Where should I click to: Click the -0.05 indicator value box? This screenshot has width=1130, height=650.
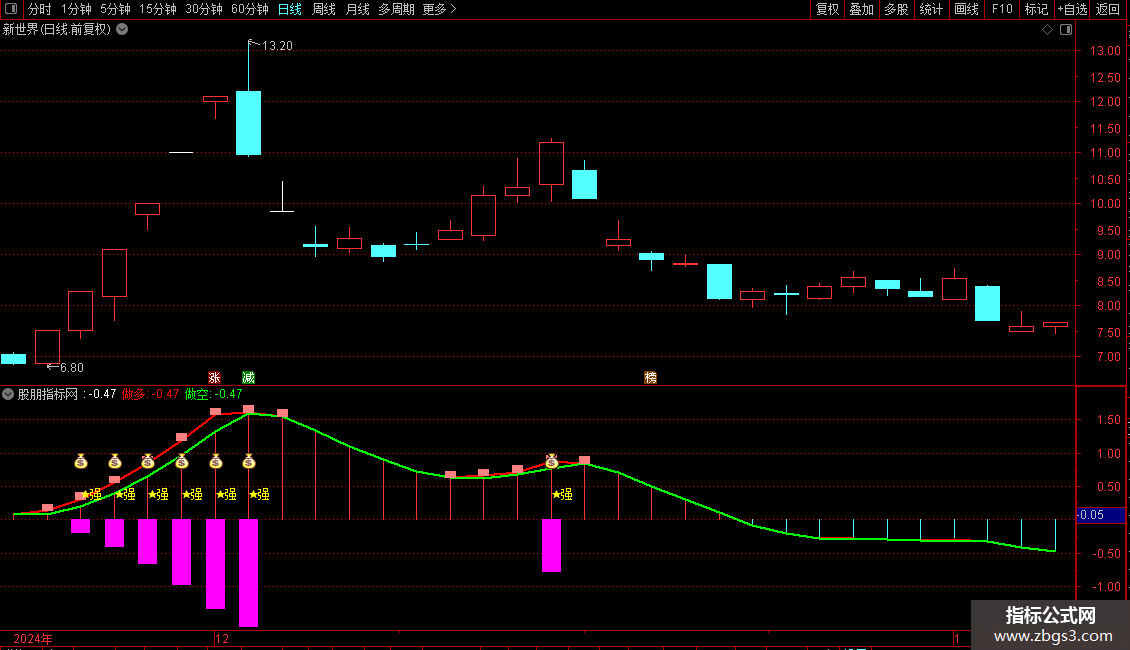click(1100, 515)
